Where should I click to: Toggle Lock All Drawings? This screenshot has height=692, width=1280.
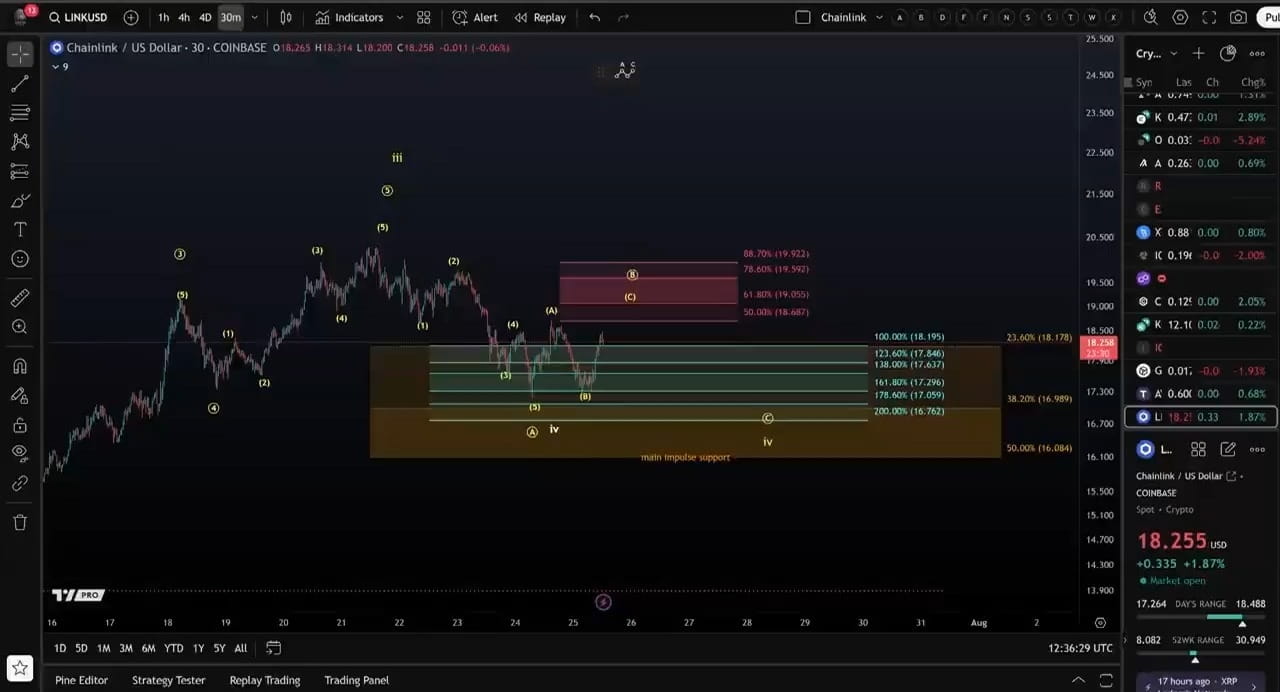pos(20,426)
